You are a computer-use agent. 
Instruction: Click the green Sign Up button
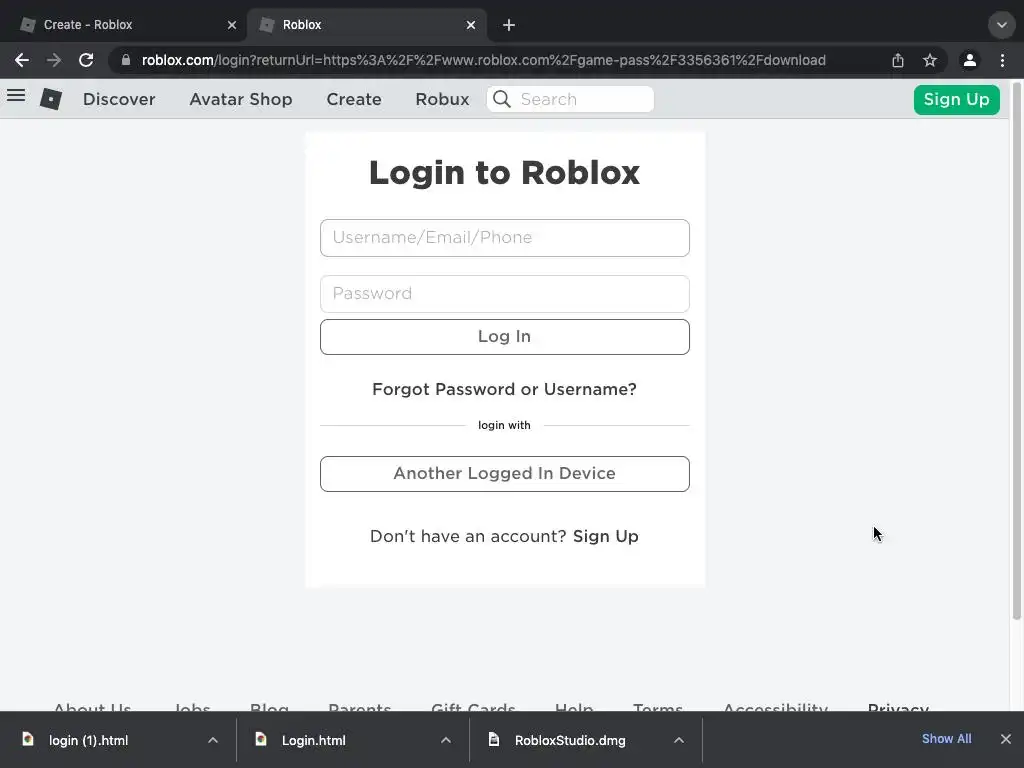pyautogui.click(x=957, y=100)
